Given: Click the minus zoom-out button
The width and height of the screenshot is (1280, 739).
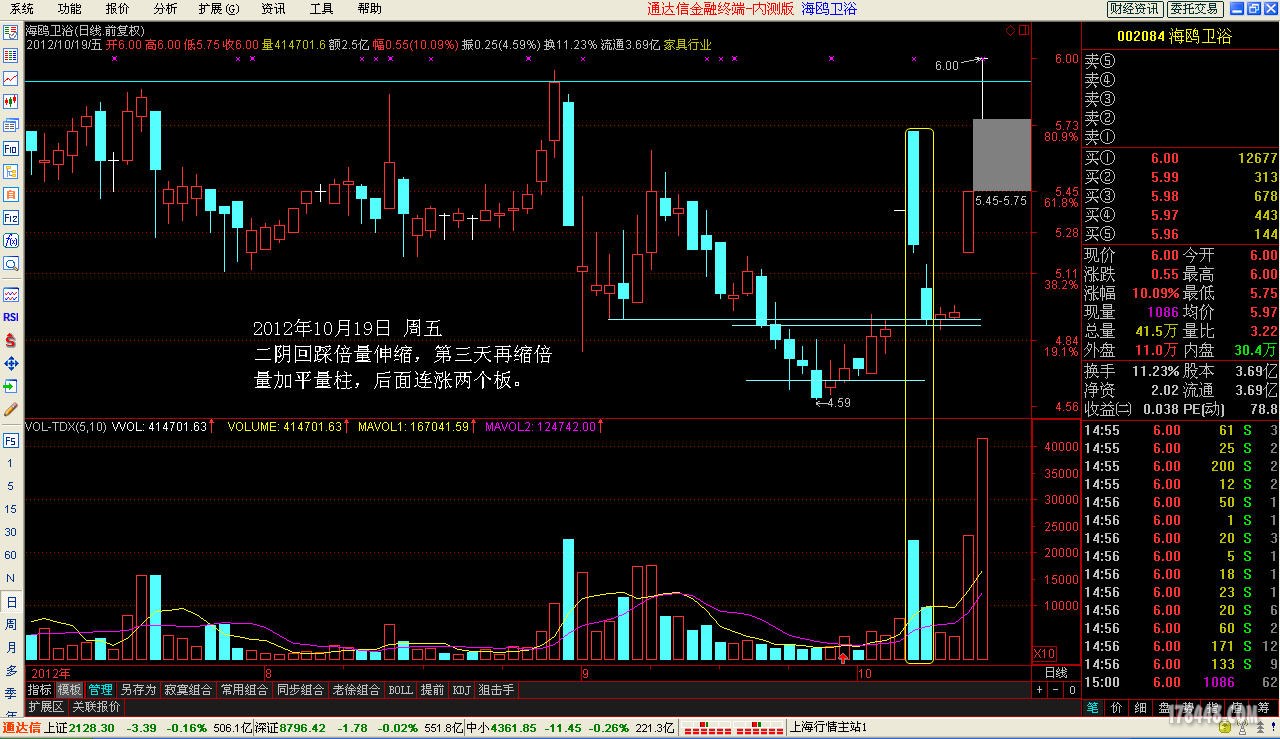Looking at the screenshot, I should (x=1057, y=690).
